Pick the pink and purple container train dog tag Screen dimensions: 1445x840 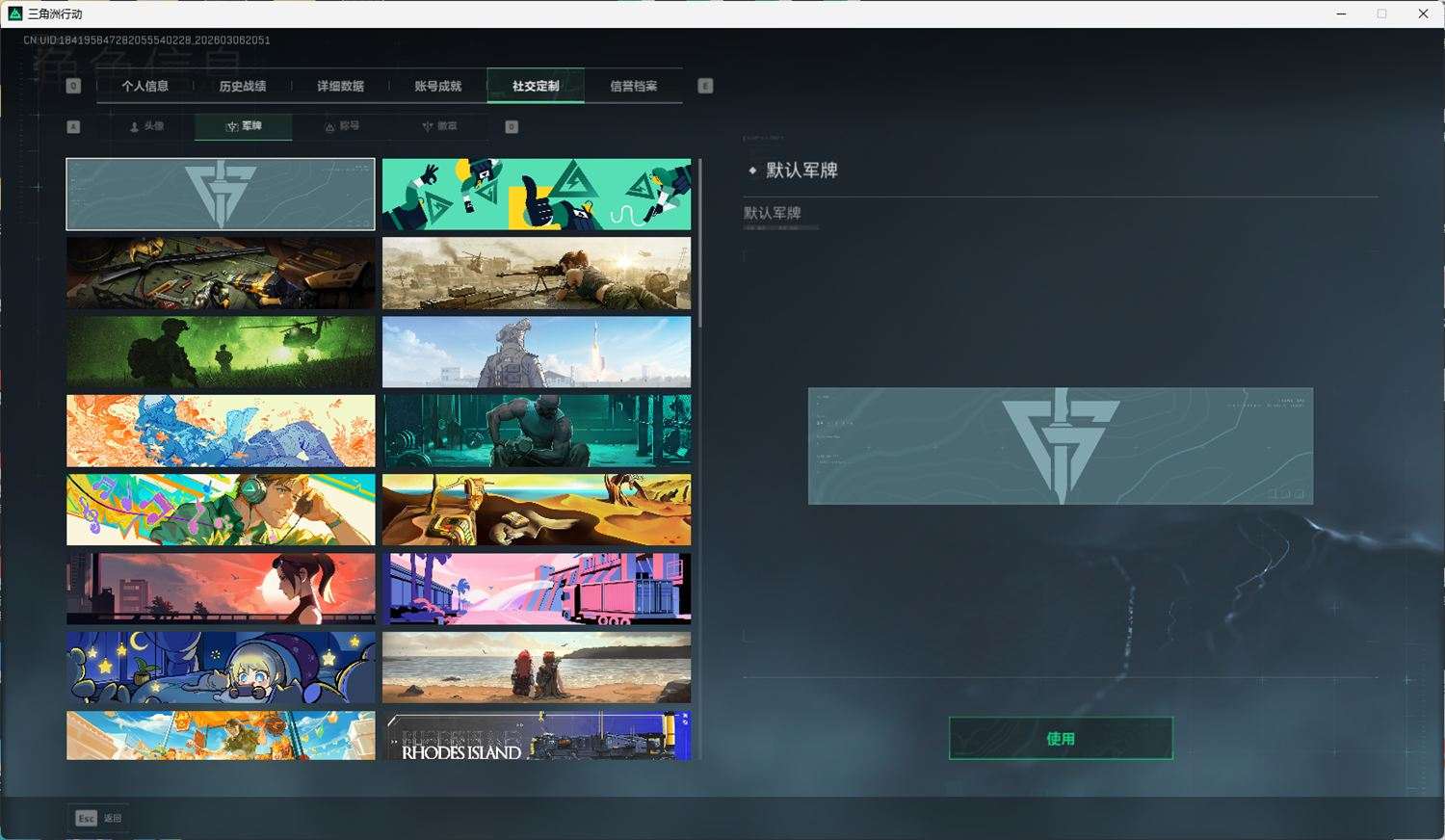[537, 589]
